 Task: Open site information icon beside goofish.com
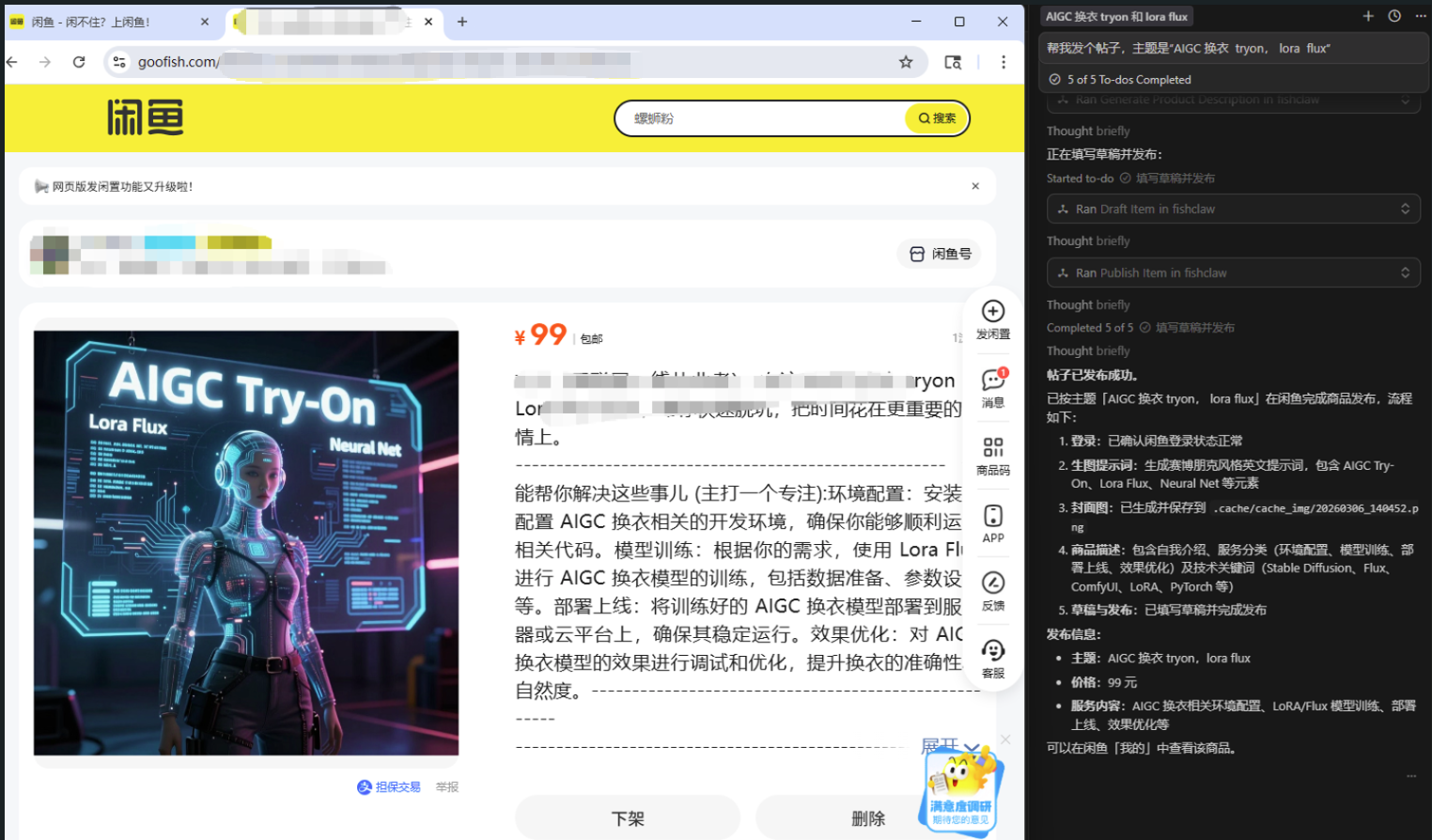point(118,62)
